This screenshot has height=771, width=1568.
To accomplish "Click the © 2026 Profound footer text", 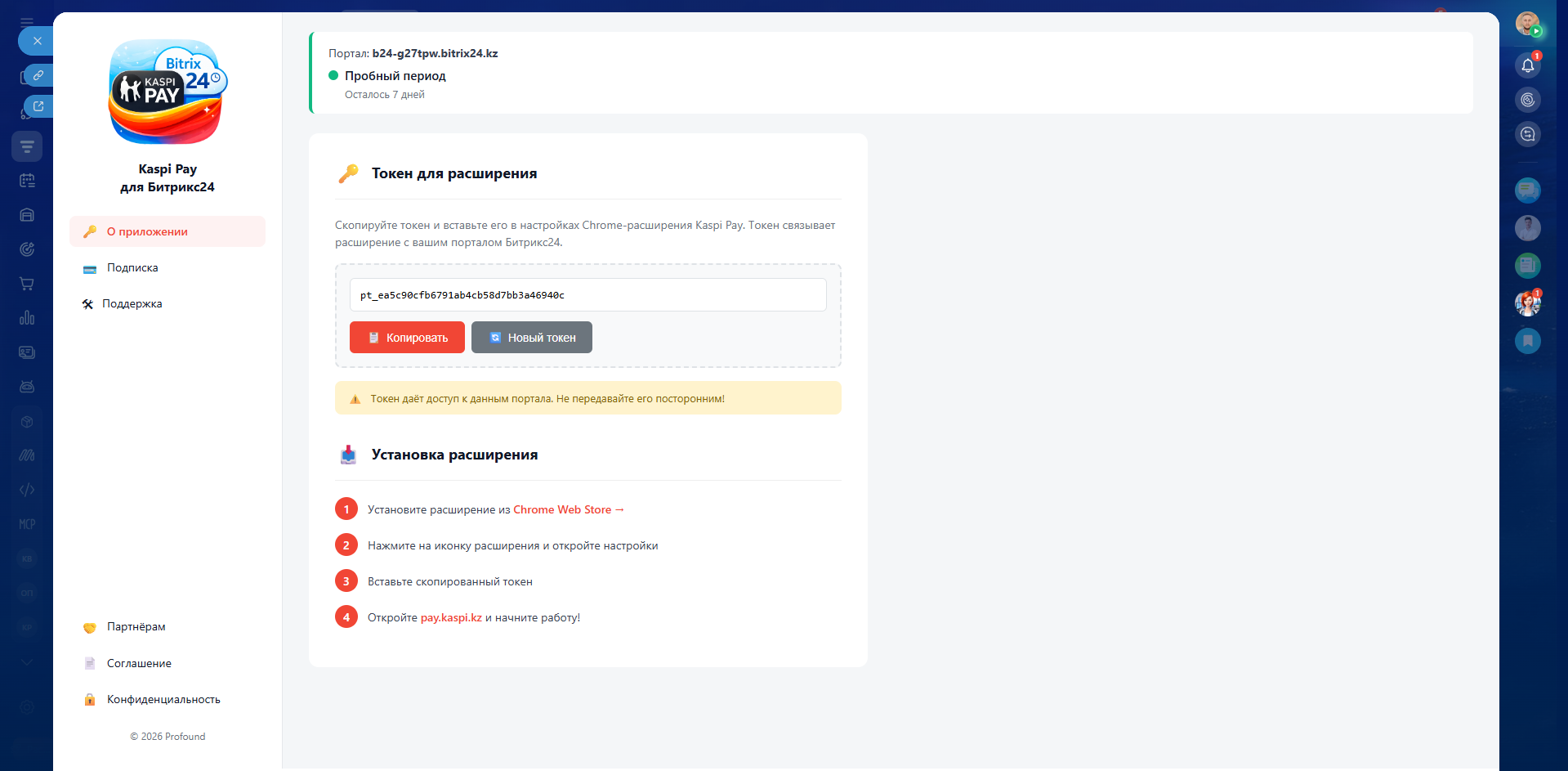I will [x=168, y=737].
